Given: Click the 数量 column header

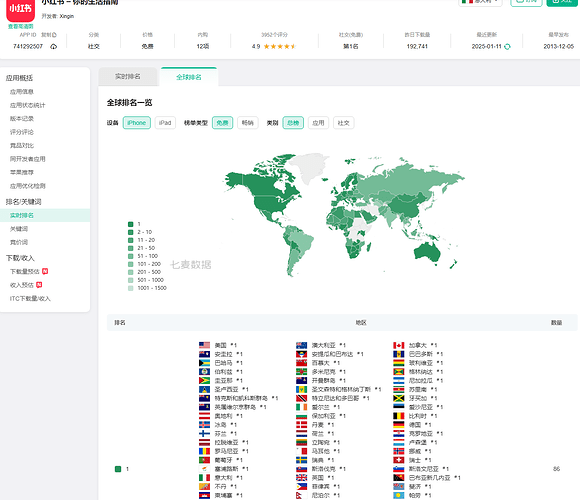Looking at the screenshot, I should click(556, 322).
